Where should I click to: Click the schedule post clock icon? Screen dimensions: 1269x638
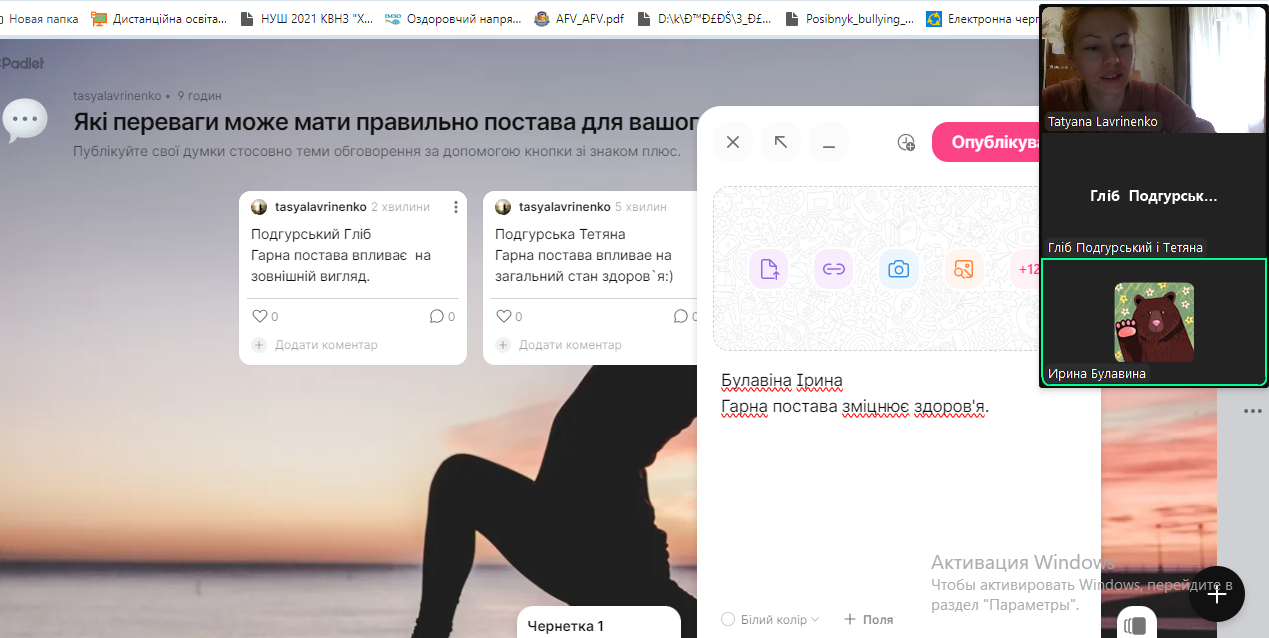point(906,142)
